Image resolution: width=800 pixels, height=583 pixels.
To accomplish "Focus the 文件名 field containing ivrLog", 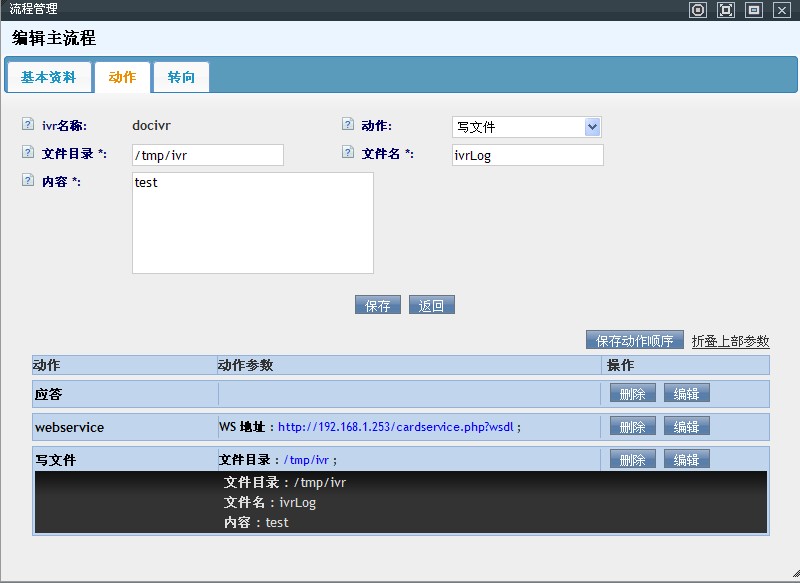I will click(x=527, y=155).
